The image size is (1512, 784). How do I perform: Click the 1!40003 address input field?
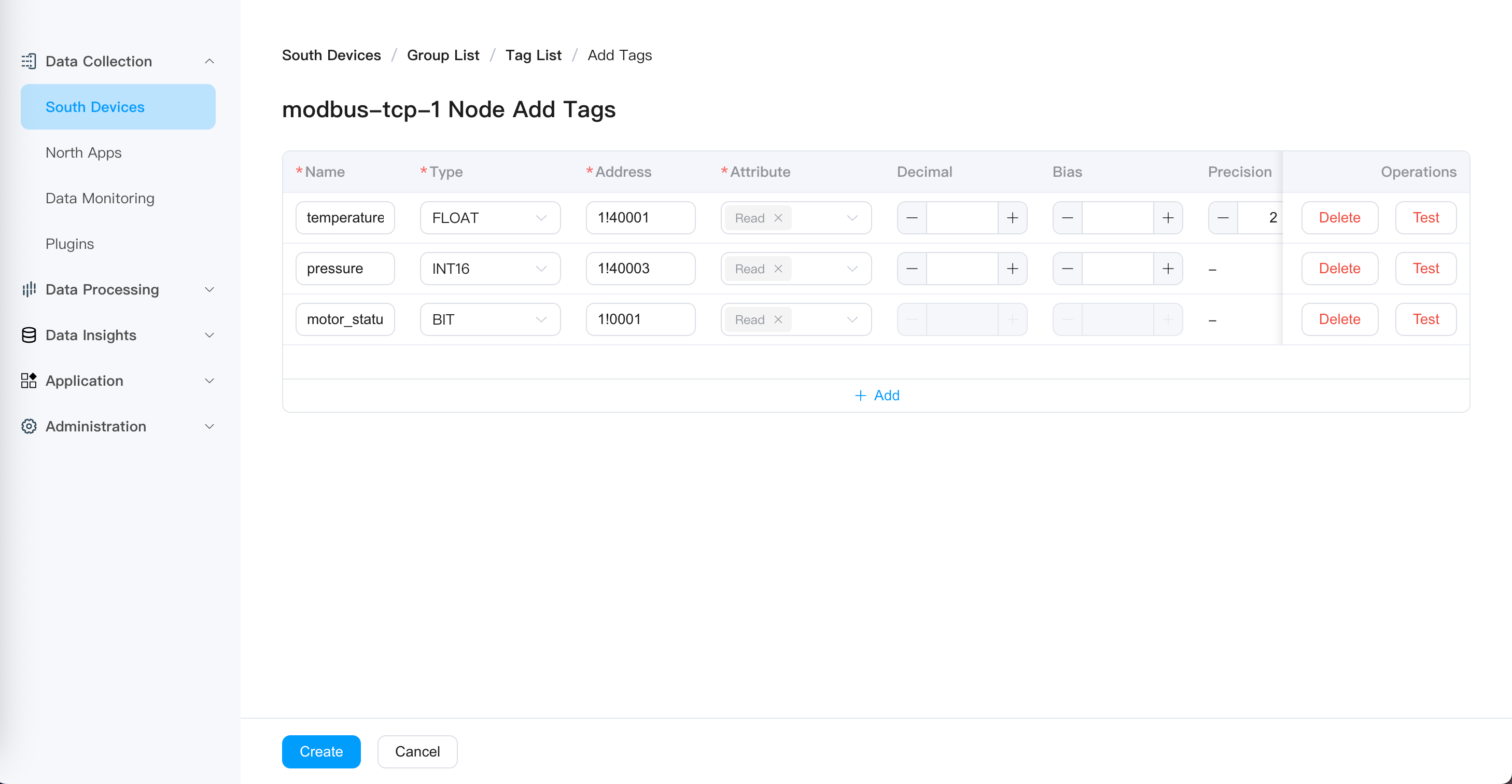pyautogui.click(x=640, y=268)
